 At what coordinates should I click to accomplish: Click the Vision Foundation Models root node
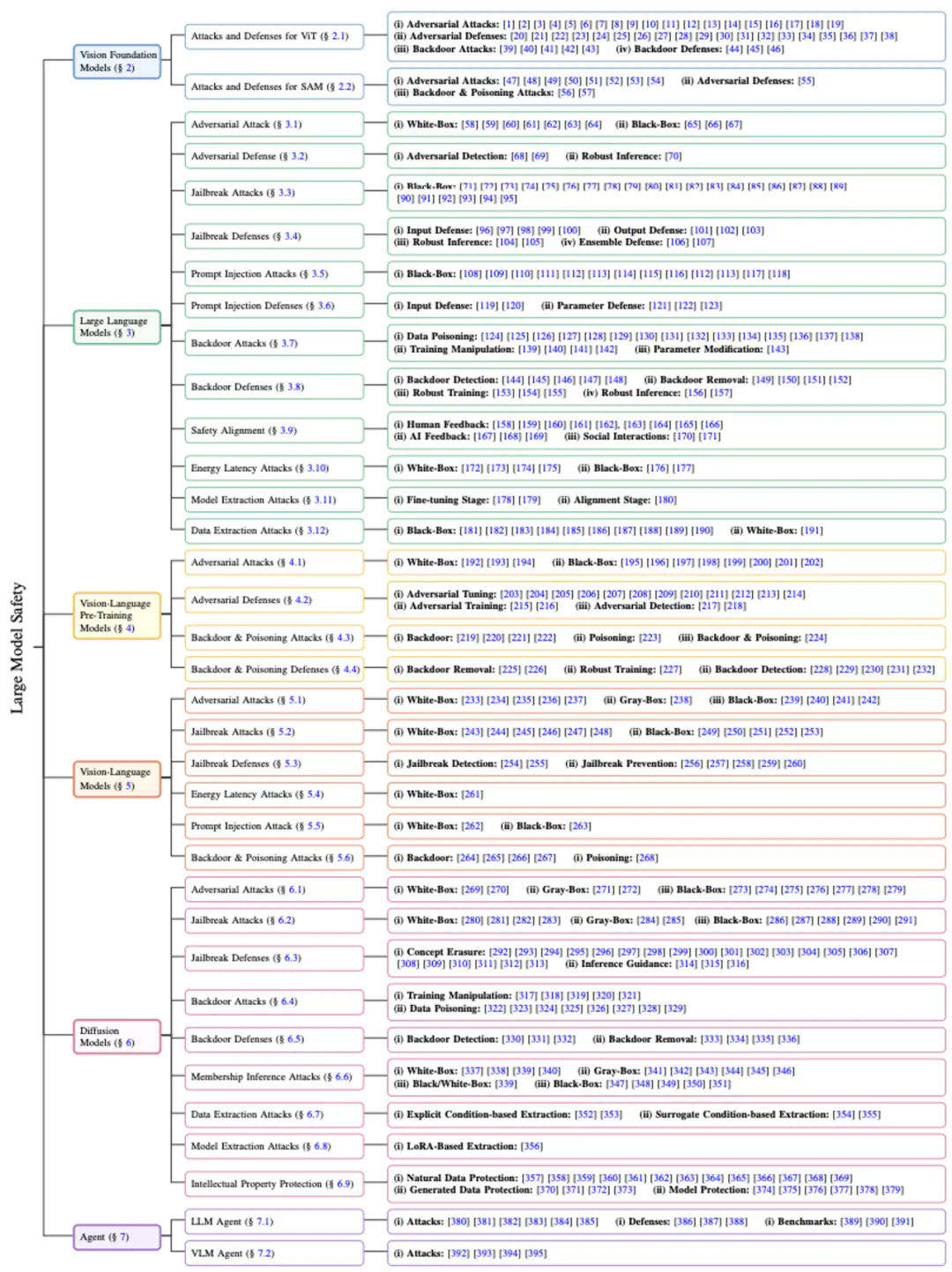click(117, 61)
